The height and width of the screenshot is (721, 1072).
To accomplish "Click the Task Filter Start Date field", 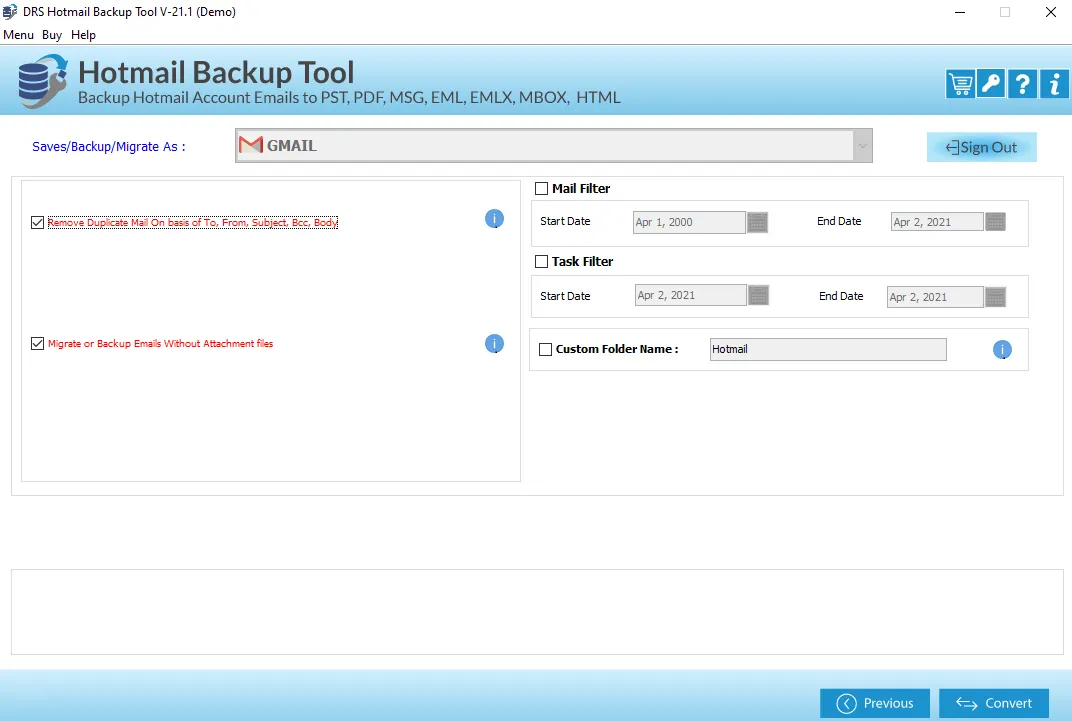I will [691, 295].
